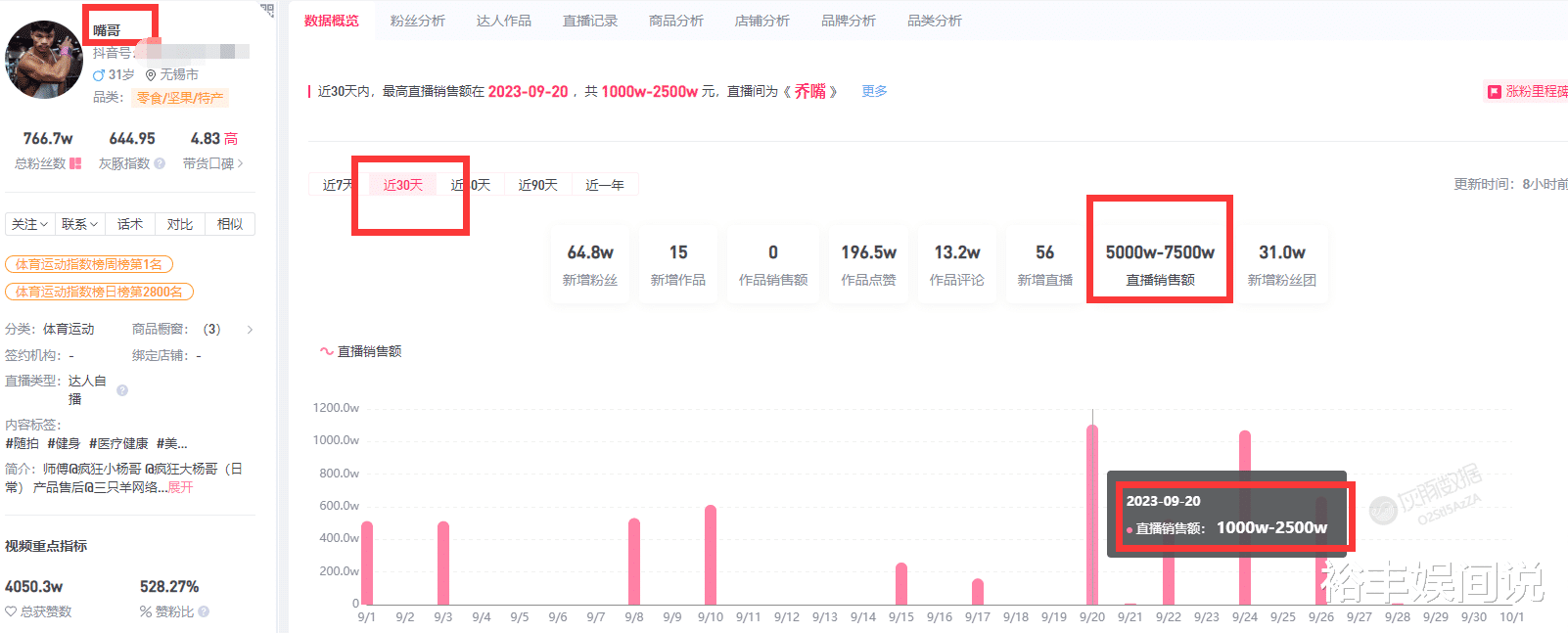The height and width of the screenshot is (633, 1568).
Task: Expand the 带货口碑 arrow
Action: tap(241, 163)
